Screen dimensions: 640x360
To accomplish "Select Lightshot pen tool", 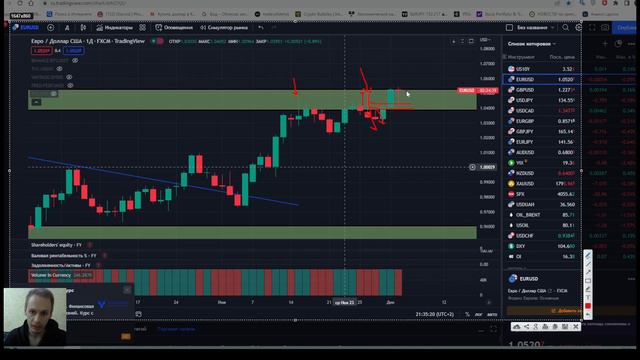I will [x=588, y=256].
